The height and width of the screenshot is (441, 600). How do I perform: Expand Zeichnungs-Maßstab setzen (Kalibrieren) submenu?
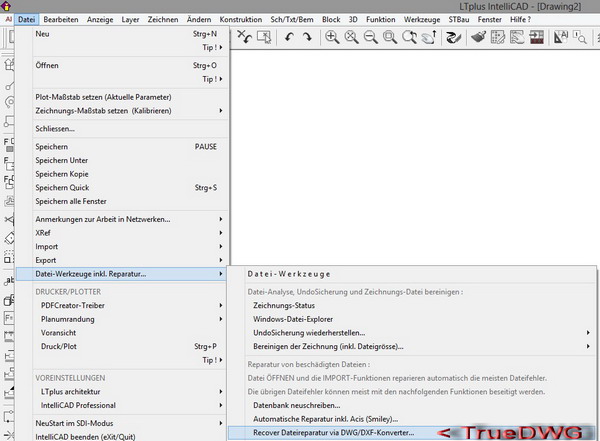[221, 111]
